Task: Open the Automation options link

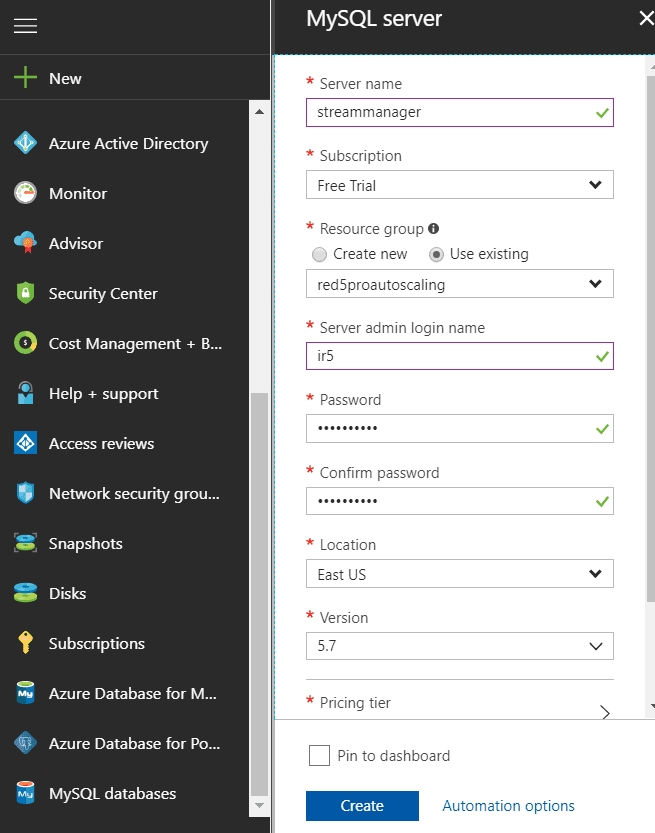Action: click(508, 806)
